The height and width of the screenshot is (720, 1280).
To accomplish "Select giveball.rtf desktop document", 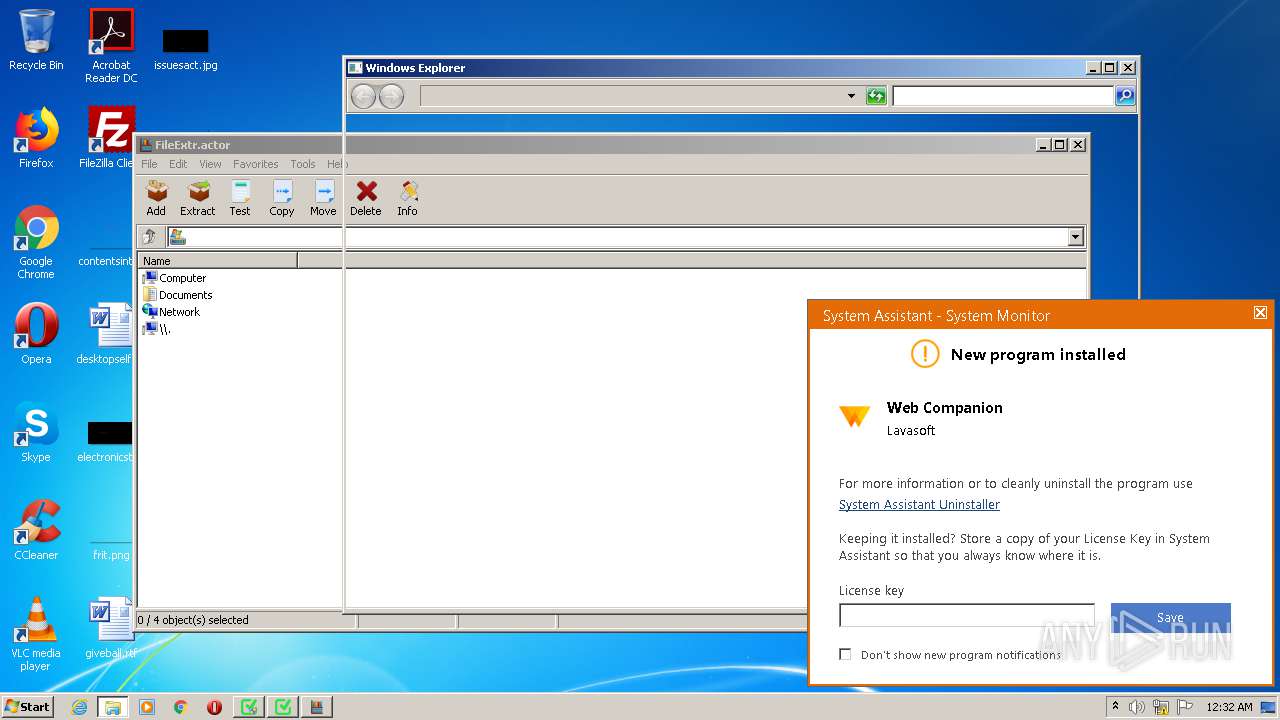I will point(110,629).
